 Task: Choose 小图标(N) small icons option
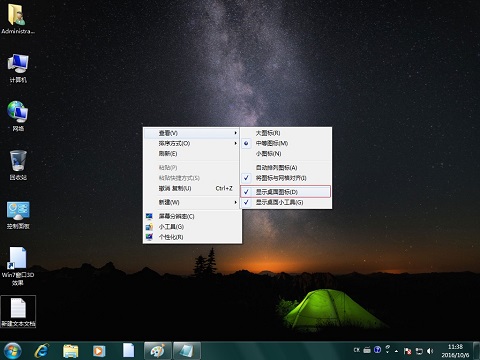tap(286, 154)
